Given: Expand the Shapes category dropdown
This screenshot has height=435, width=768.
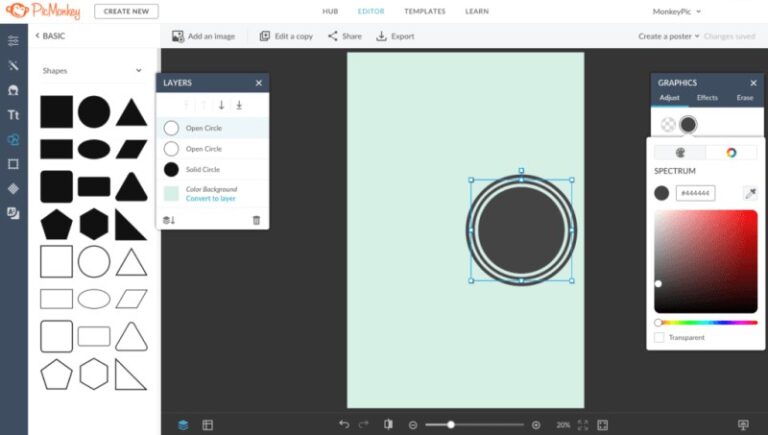Looking at the screenshot, I should pyautogui.click(x=138, y=71).
